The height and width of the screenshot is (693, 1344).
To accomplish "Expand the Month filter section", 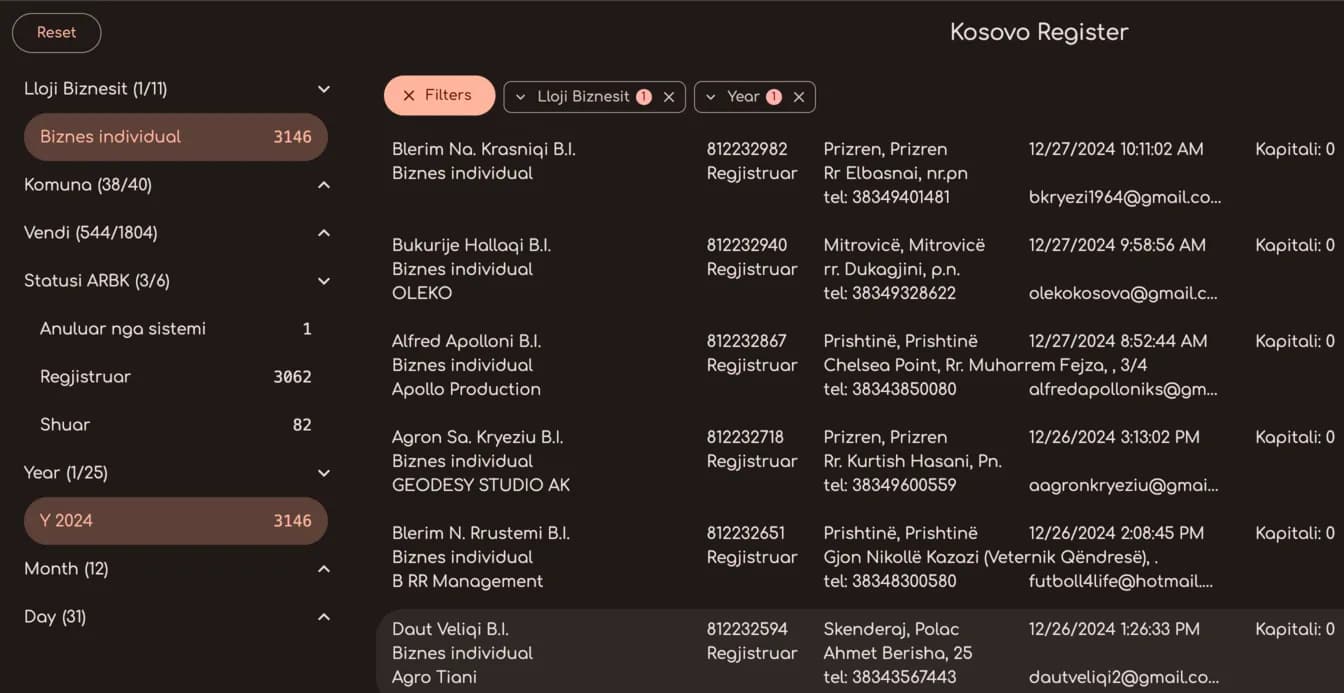I will click(323, 569).
